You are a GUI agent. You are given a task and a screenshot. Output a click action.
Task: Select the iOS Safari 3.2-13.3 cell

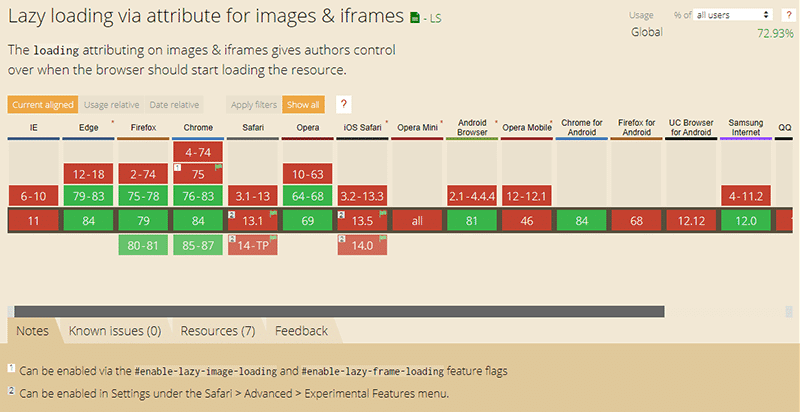(x=362, y=196)
